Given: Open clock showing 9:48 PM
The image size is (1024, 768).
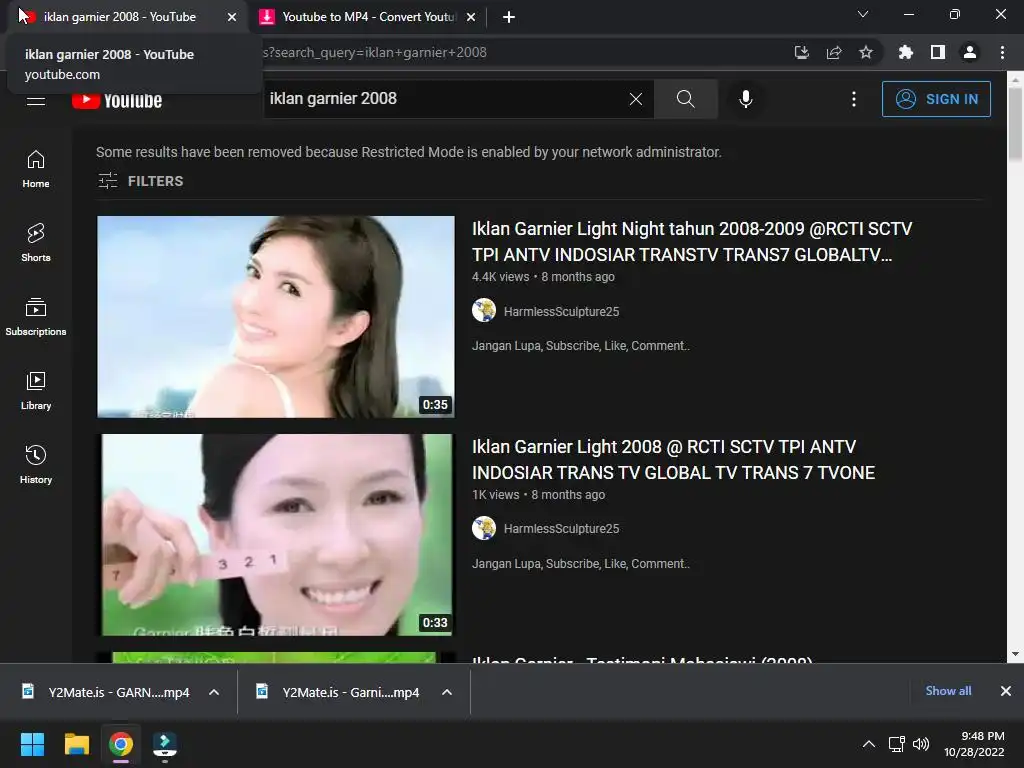Looking at the screenshot, I should (974, 744).
